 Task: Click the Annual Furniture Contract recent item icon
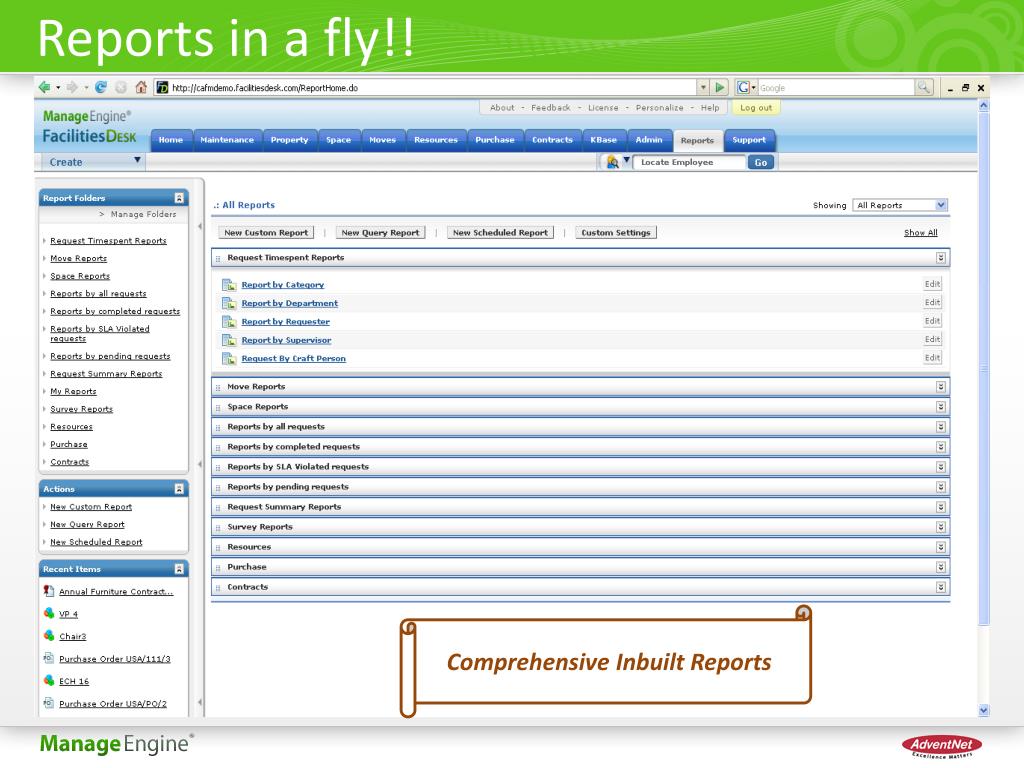(x=48, y=590)
